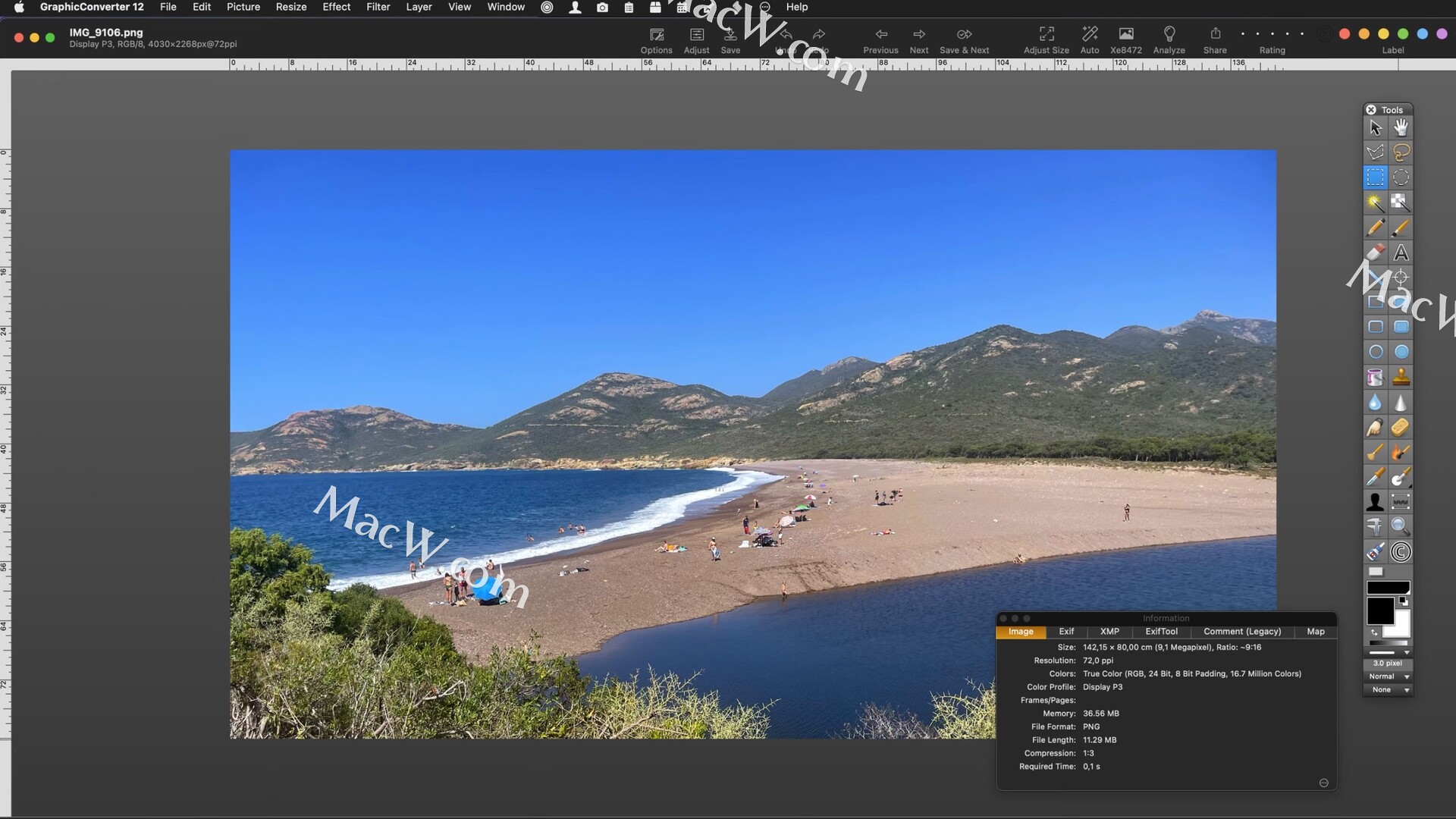Select the eraser tool
Screen dimensions: 1456x819
tap(1376, 253)
